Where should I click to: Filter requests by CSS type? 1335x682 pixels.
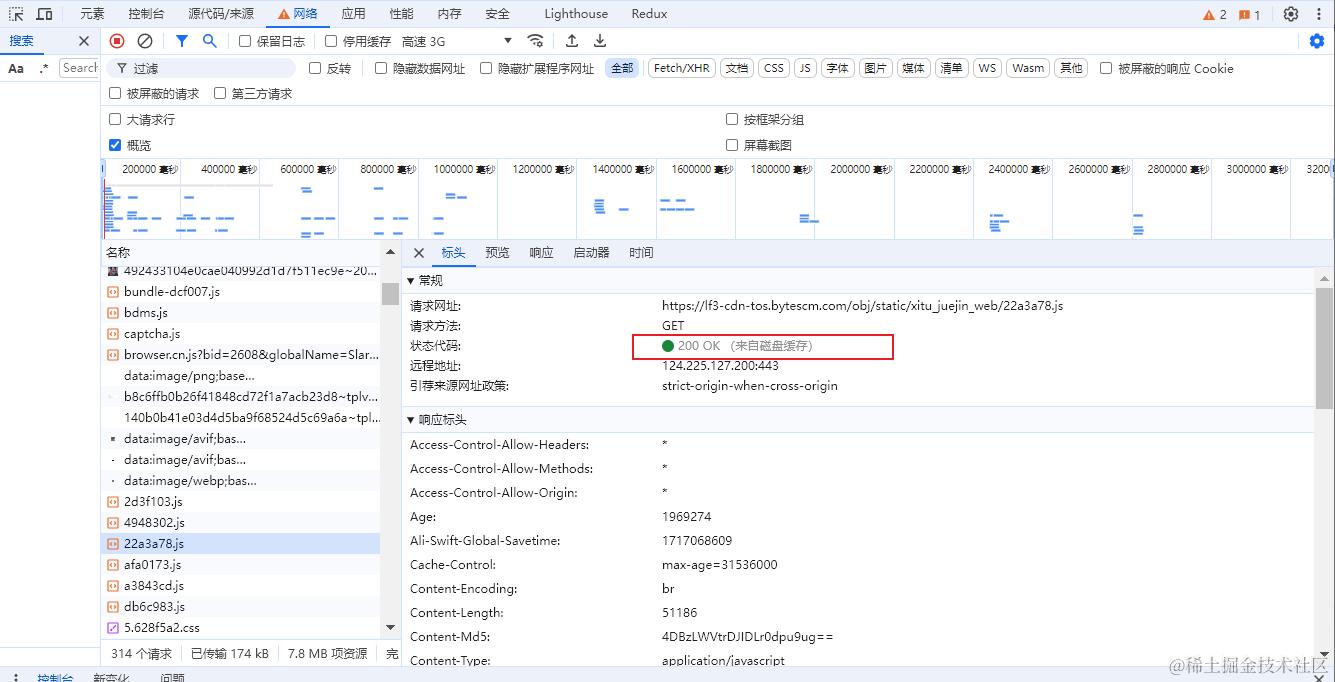[773, 68]
